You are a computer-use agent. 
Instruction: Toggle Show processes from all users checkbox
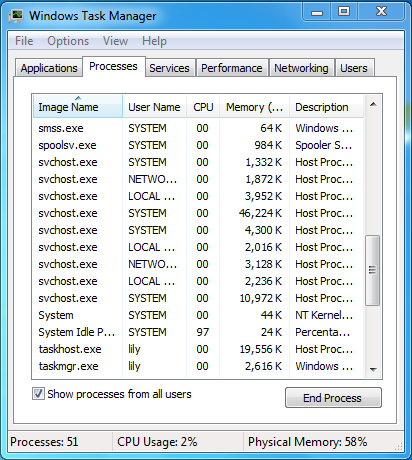click(38, 394)
